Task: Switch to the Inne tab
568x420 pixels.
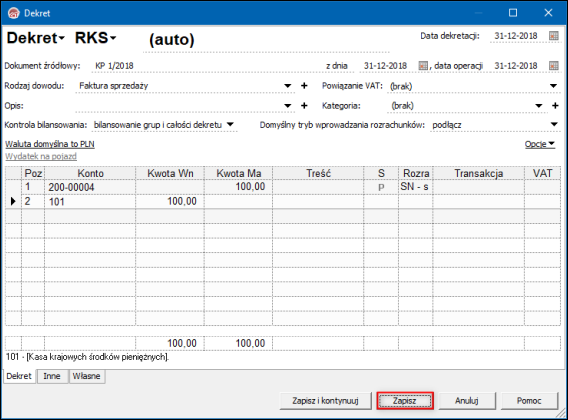Action: coord(52,376)
